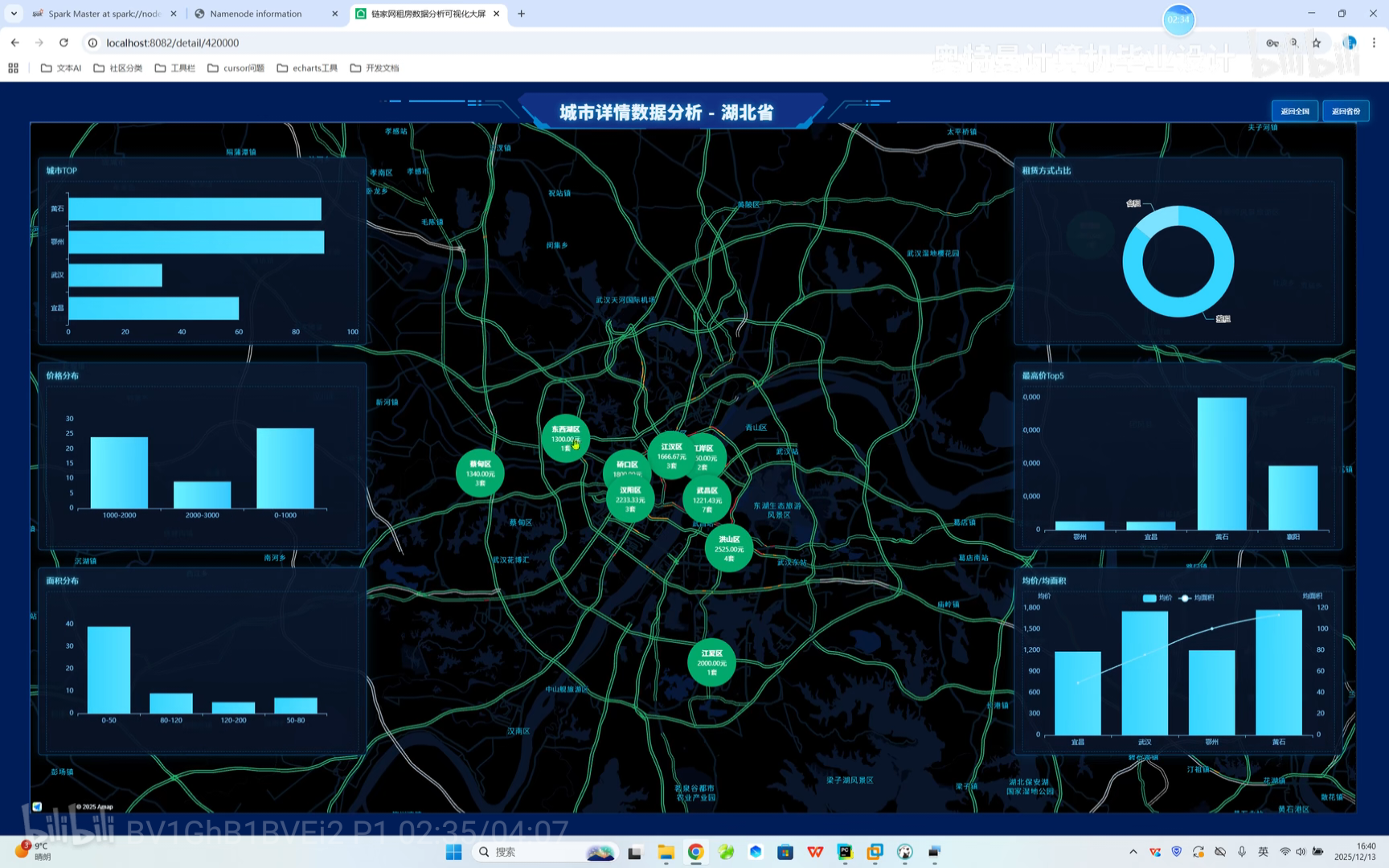Toggle the 均价 legend series
The height and width of the screenshot is (868, 1389).
click(x=1157, y=597)
